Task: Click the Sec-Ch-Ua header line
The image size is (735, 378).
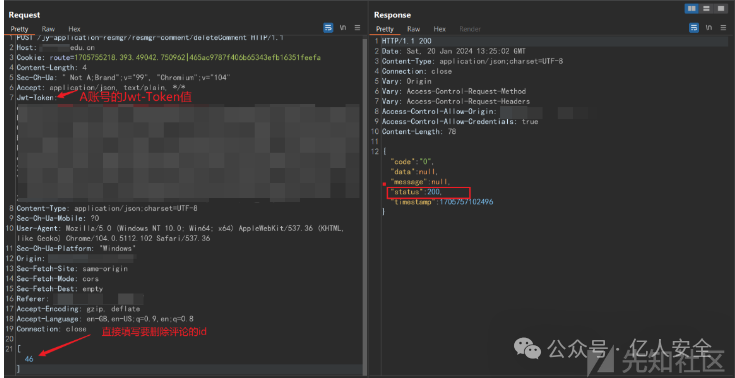Action: (123, 78)
